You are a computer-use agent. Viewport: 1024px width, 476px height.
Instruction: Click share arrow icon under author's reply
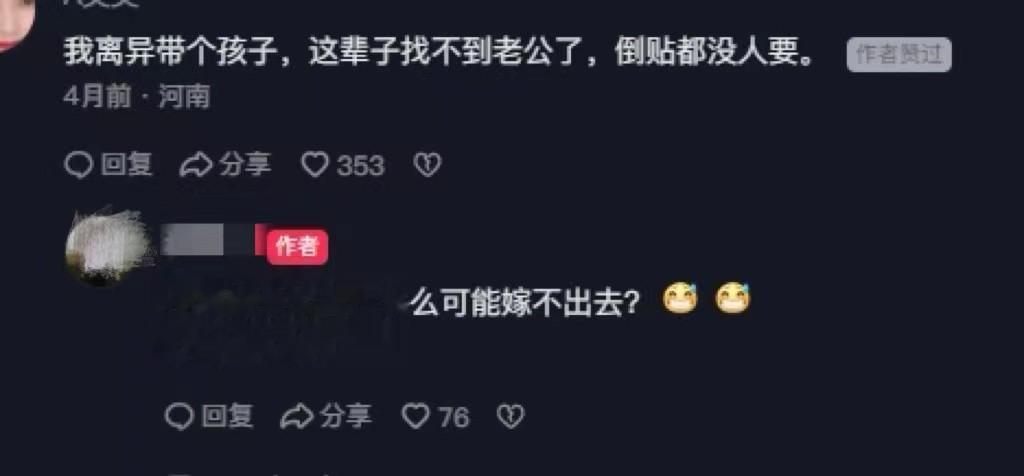pos(296,417)
